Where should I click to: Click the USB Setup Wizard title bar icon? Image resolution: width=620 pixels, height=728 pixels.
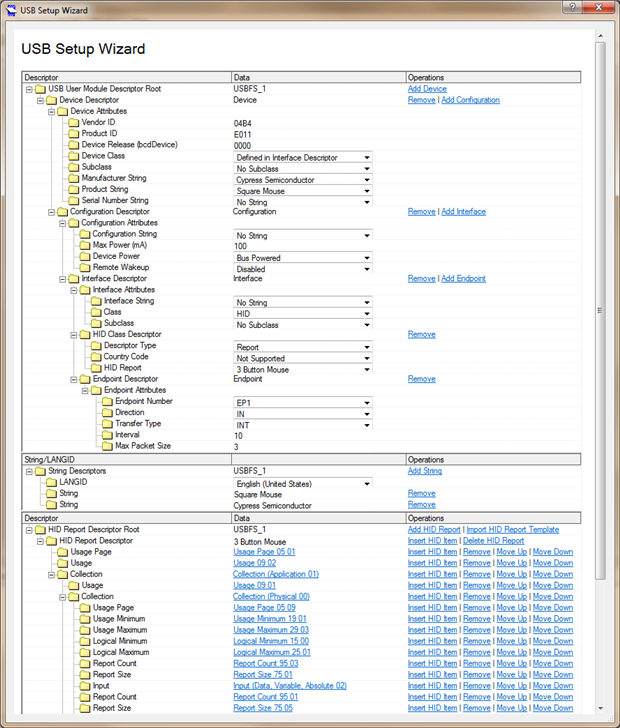pyautogui.click(x=11, y=10)
